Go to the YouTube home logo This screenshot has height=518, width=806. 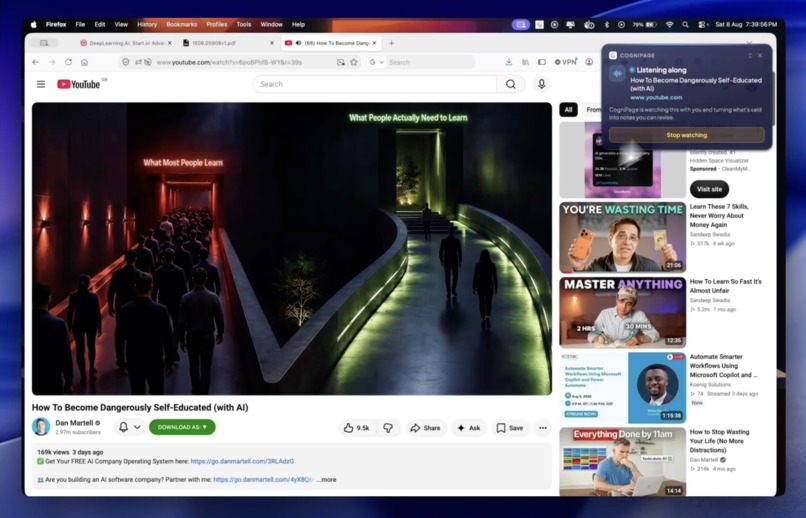(78, 84)
